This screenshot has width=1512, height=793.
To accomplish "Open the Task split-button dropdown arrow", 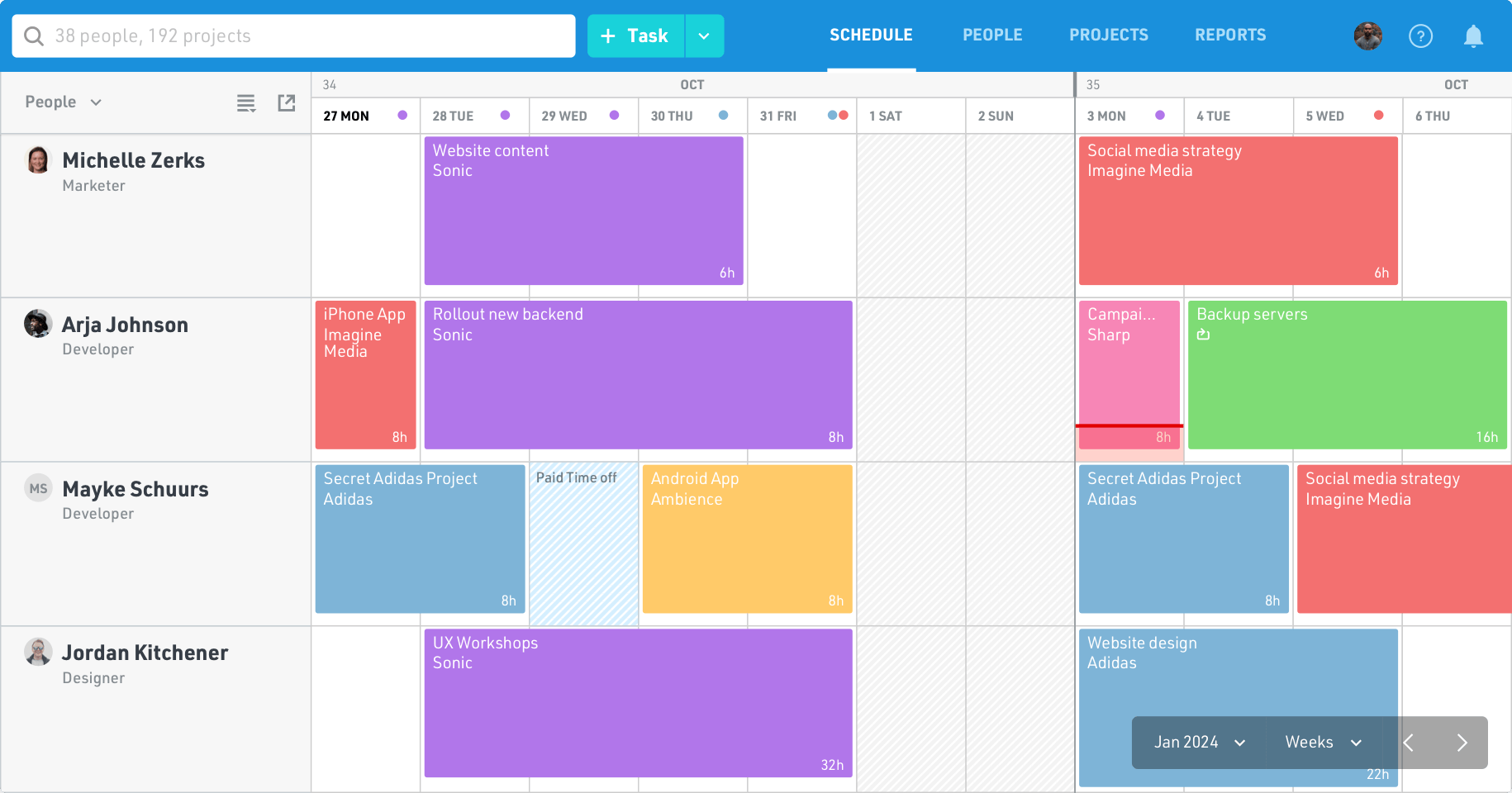I will click(x=704, y=36).
